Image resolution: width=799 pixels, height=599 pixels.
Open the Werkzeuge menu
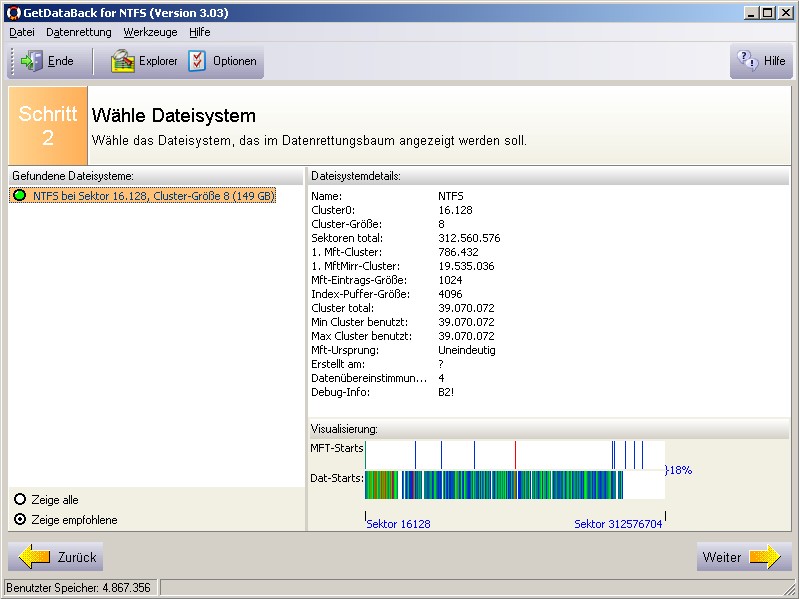coord(150,32)
